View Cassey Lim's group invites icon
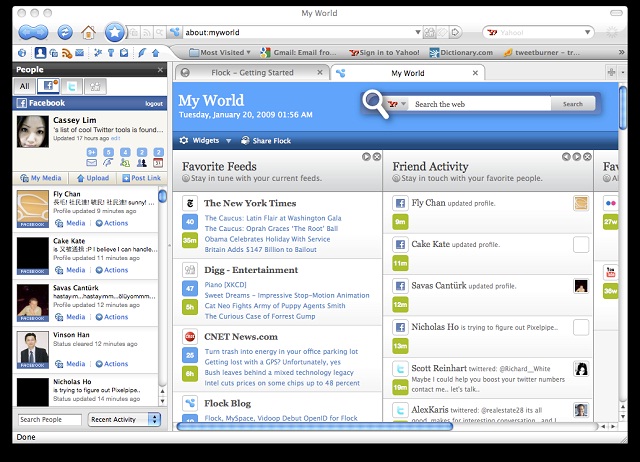Image resolution: width=640 pixels, height=462 pixels. click(x=142, y=162)
